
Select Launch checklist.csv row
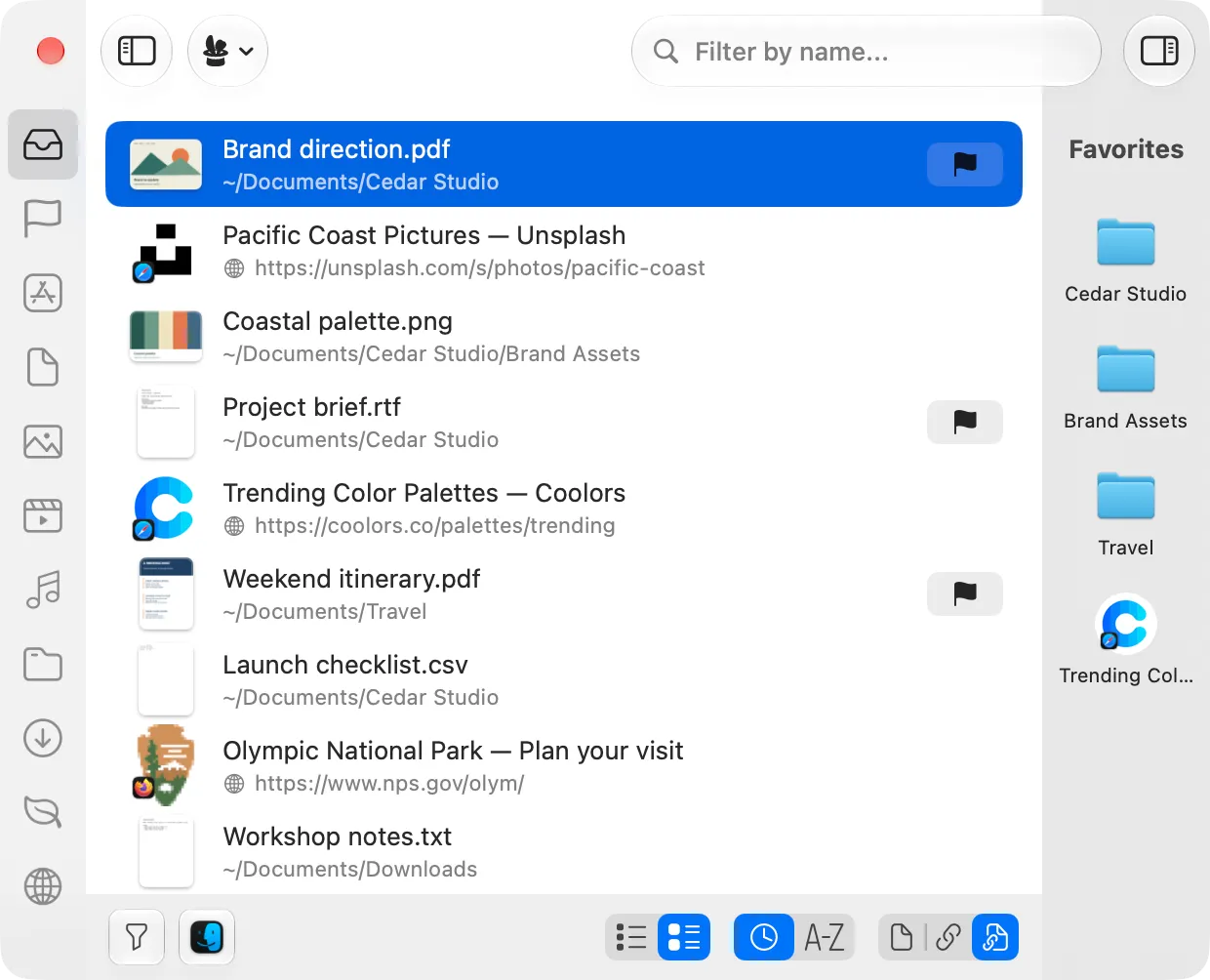[564, 679]
